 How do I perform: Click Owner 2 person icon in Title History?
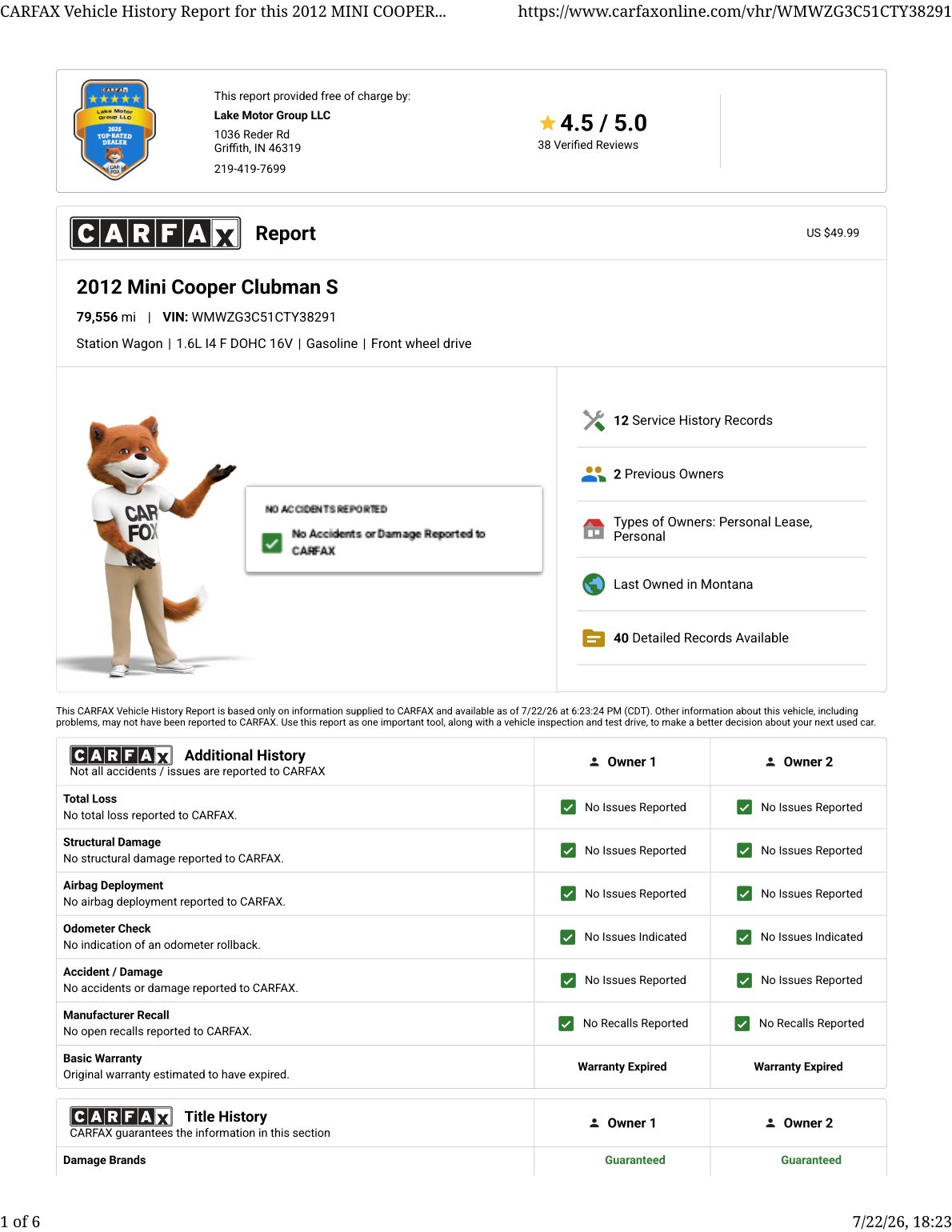(770, 1123)
